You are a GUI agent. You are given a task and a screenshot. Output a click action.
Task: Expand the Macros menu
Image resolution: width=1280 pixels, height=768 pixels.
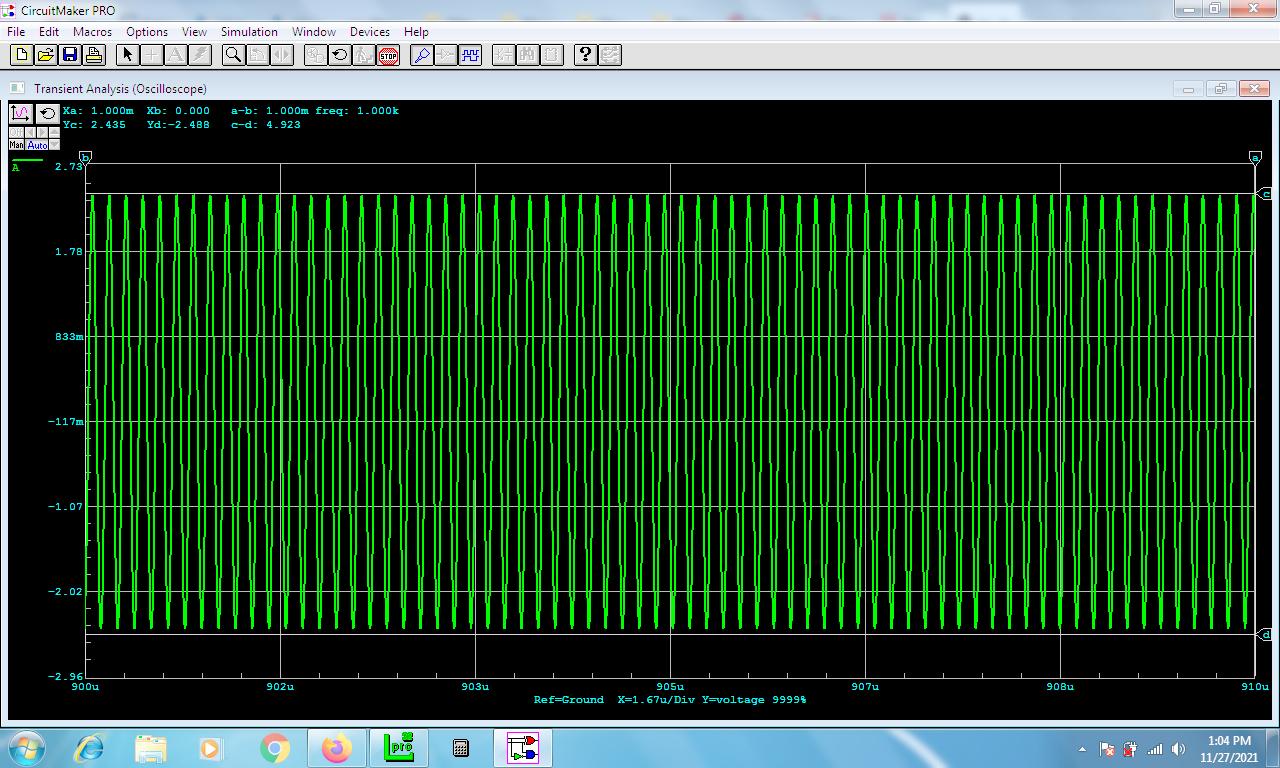(92, 32)
